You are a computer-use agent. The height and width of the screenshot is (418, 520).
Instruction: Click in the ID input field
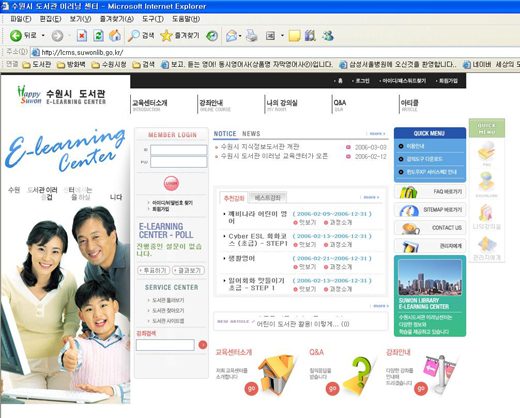178,150
